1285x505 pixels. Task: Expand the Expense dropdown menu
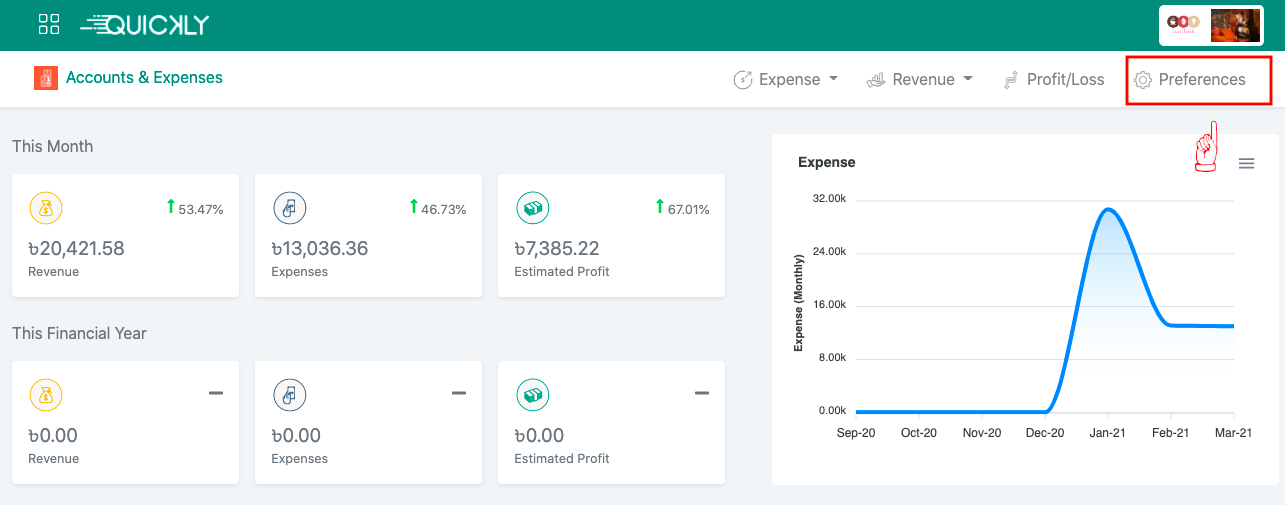tap(786, 80)
